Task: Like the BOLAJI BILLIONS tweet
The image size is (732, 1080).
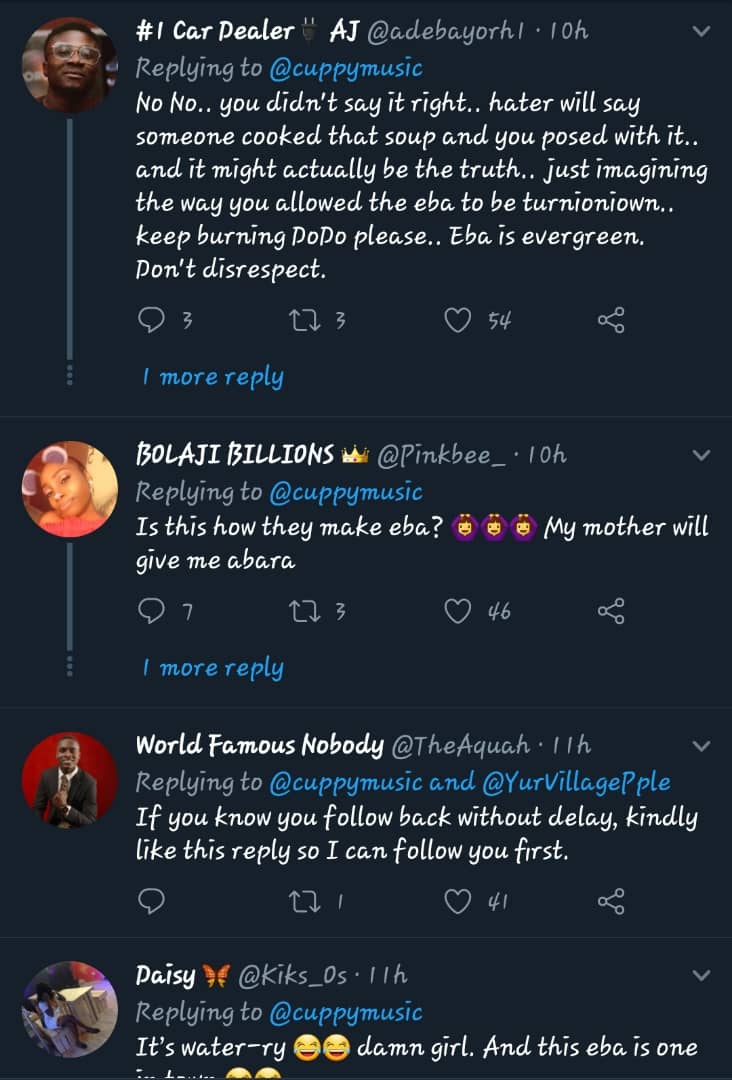Action: pyautogui.click(x=458, y=611)
